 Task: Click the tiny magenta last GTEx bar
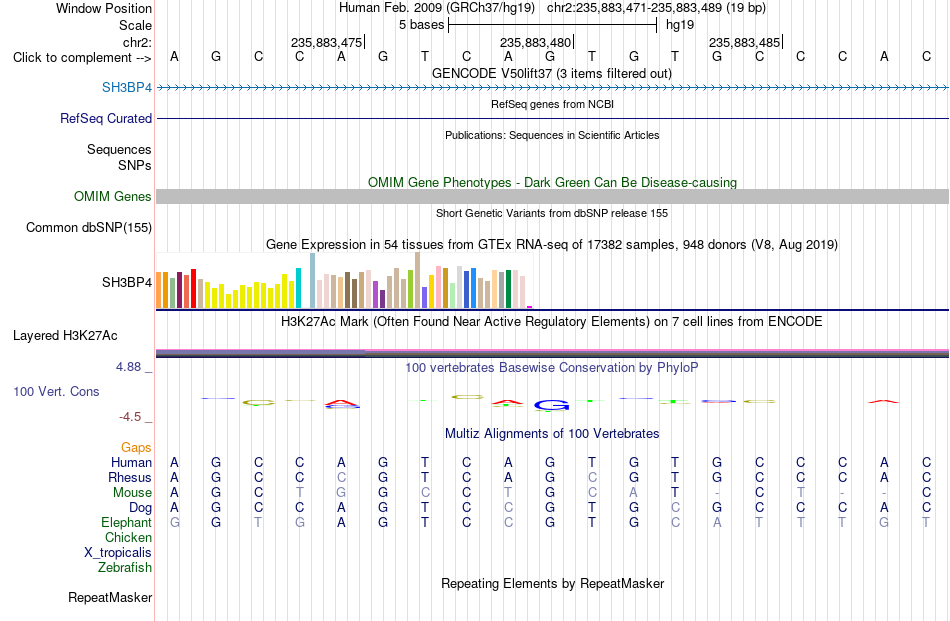click(x=530, y=307)
